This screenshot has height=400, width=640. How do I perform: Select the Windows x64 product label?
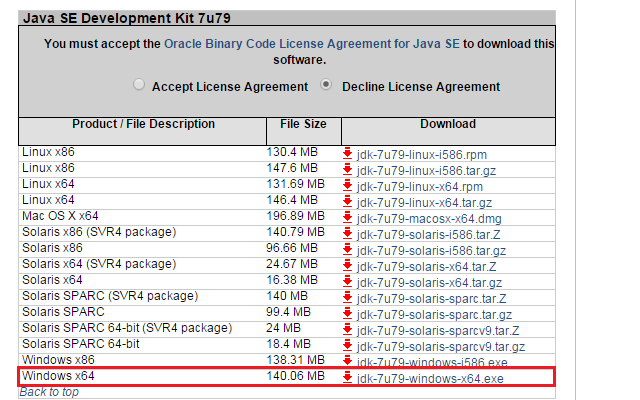pos(58,376)
